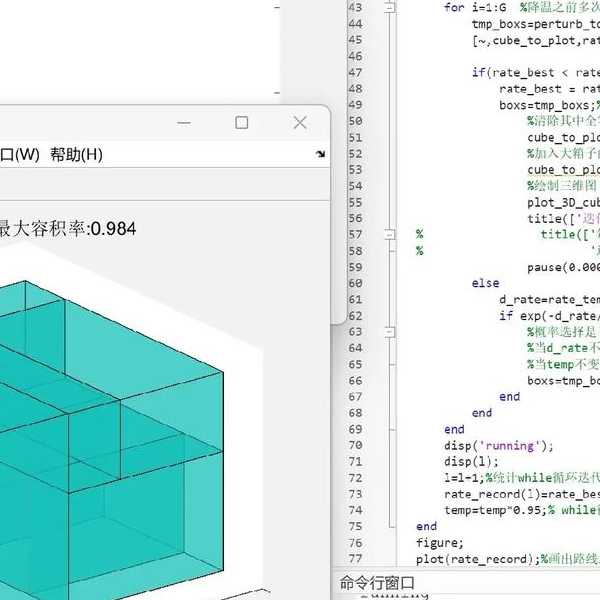
Task: Click line number 76 in the editor
Action: point(355,543)
